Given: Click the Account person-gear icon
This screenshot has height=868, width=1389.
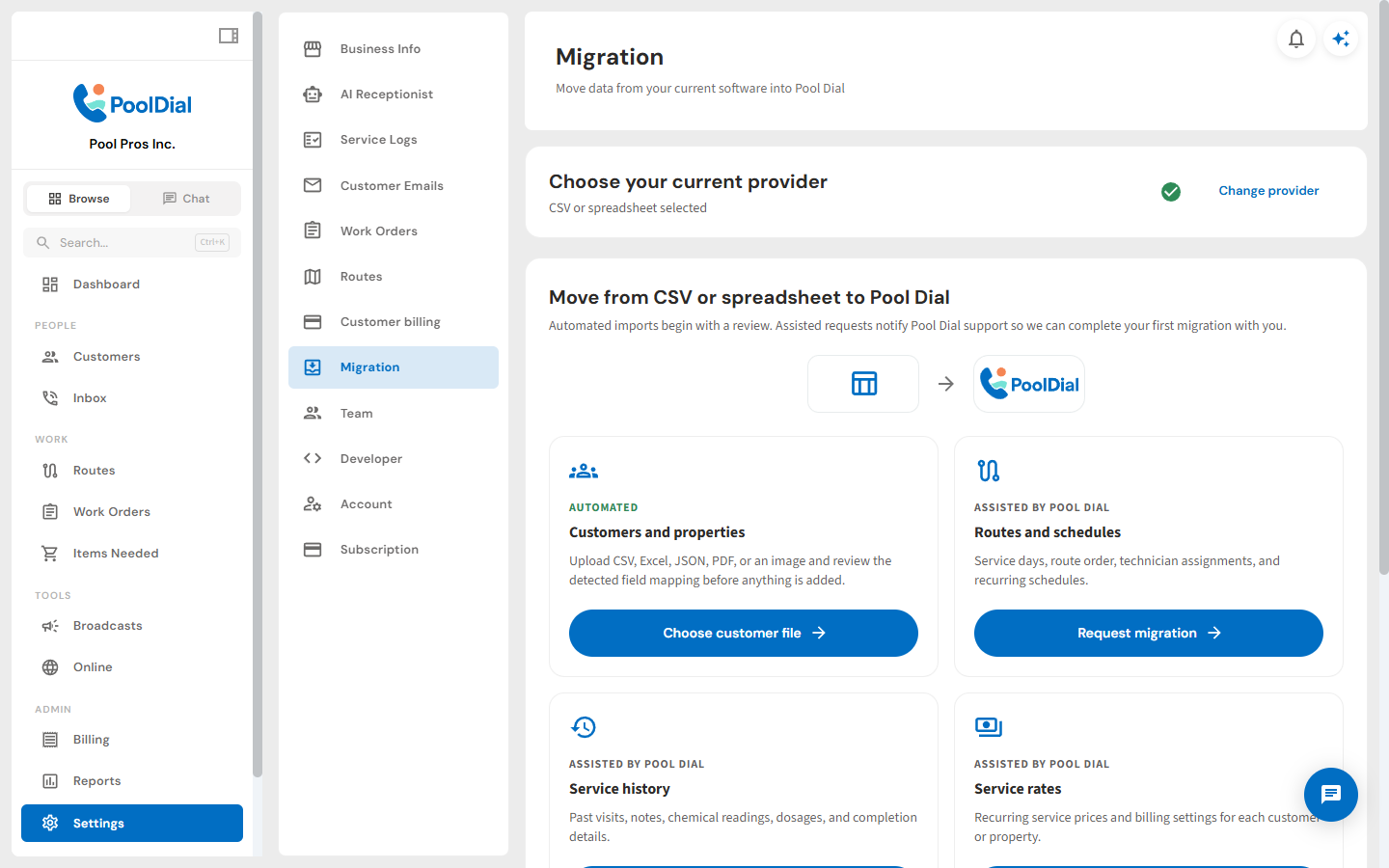Looking at the screenshot, I should pyautogui.click(x=313, y=503).
